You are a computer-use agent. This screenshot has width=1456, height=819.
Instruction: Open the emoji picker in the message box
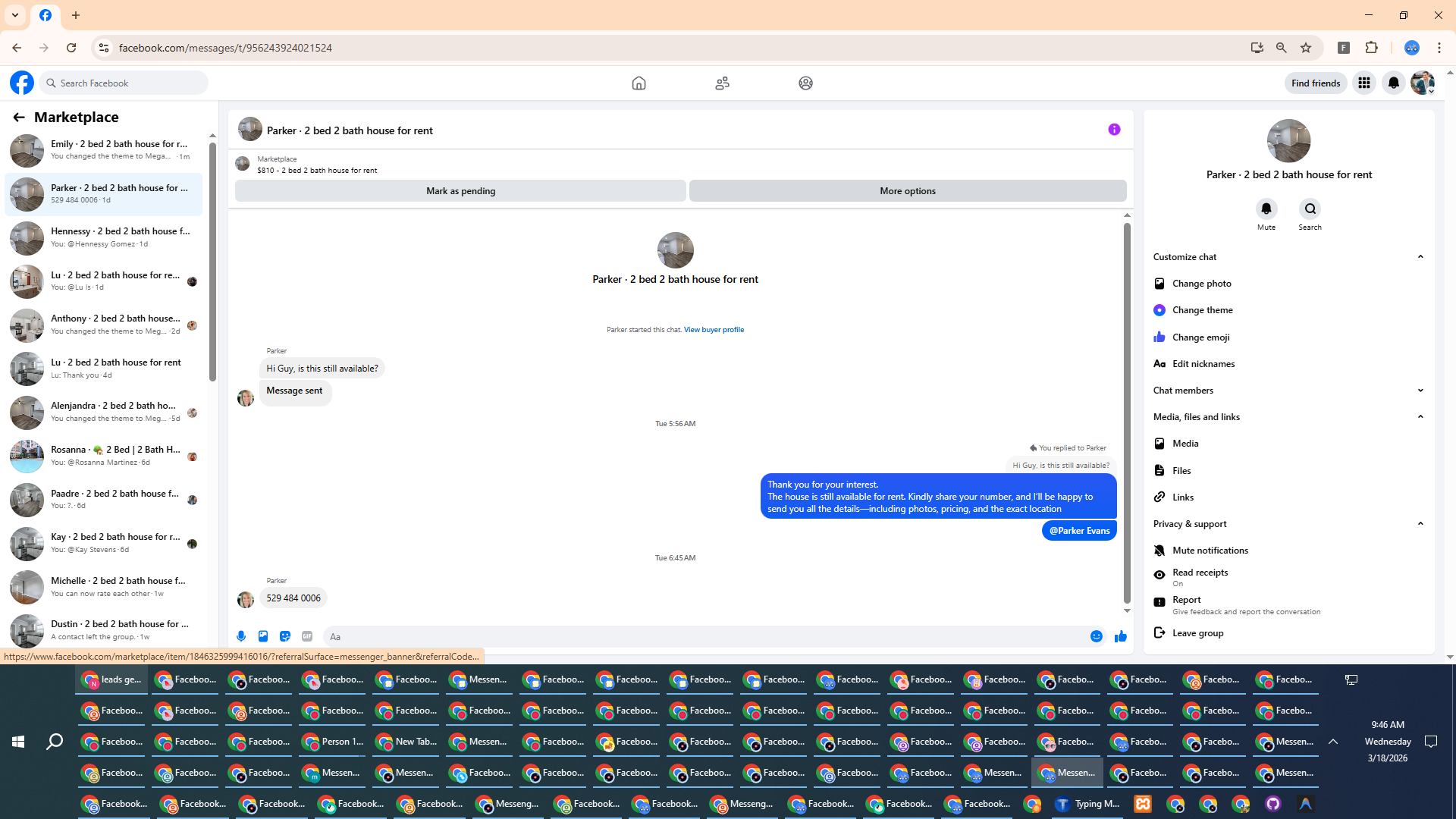point(1097,636)
